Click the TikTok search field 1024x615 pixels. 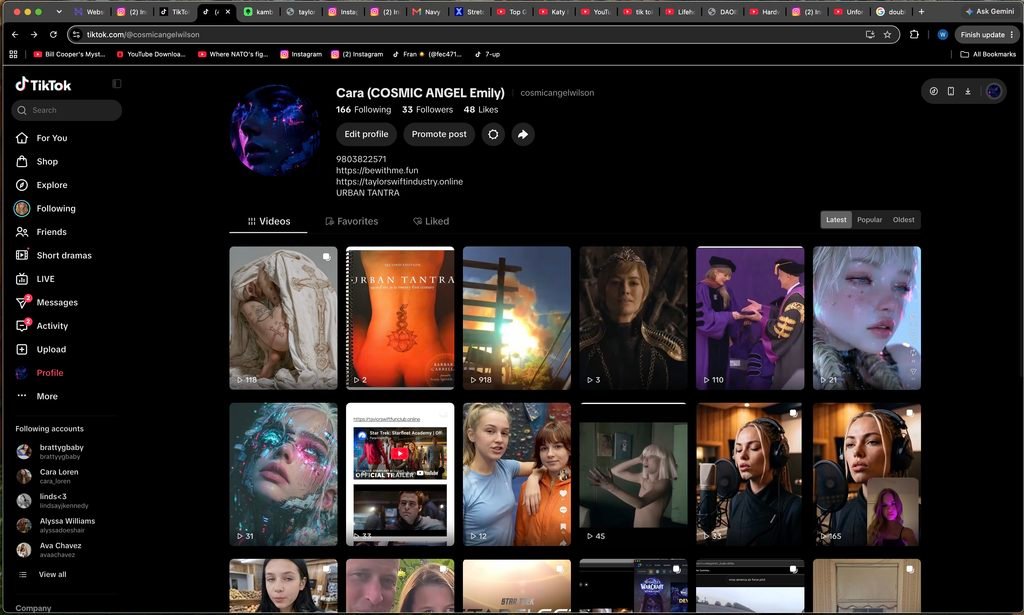[67, 110]
